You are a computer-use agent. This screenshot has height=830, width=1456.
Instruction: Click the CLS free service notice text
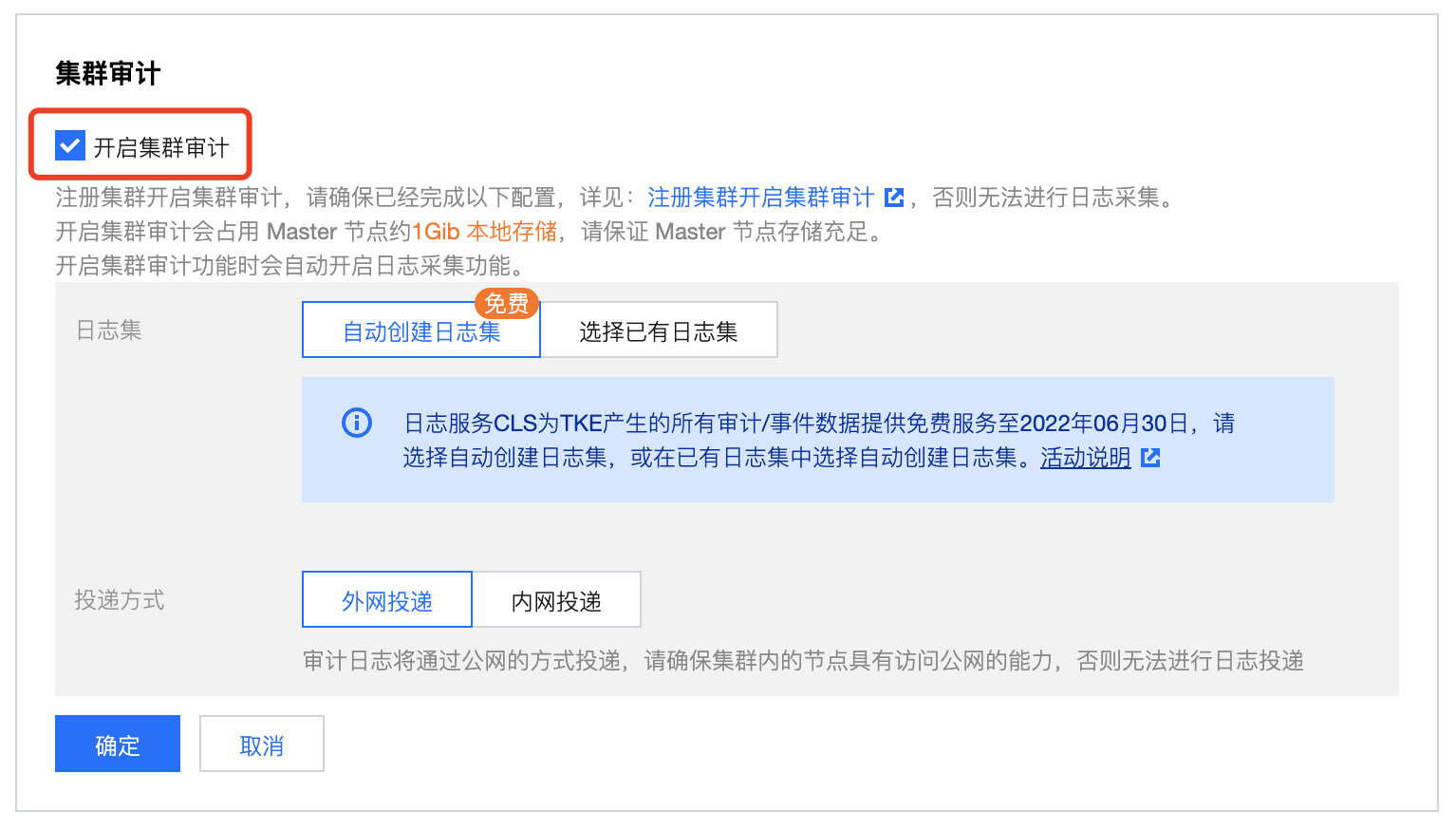click(x=816, y=424)
